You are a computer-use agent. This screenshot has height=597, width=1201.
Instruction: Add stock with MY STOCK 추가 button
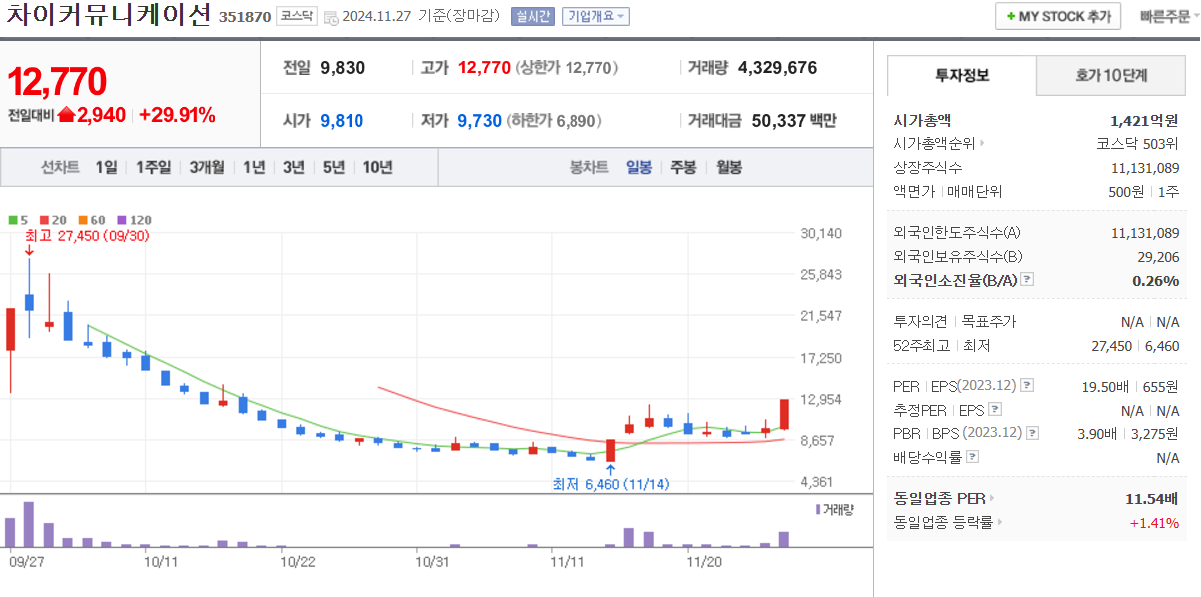click(x=1058, y=17)
